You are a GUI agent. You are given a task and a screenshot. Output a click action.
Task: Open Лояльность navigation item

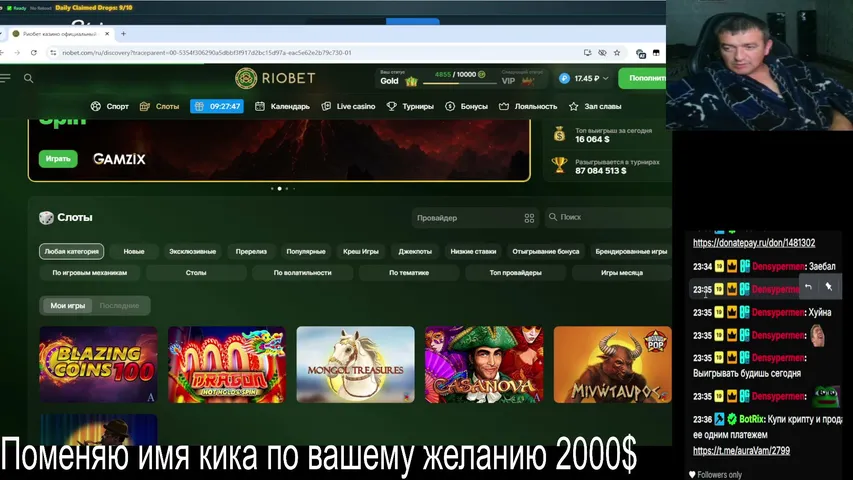(528, 107)
